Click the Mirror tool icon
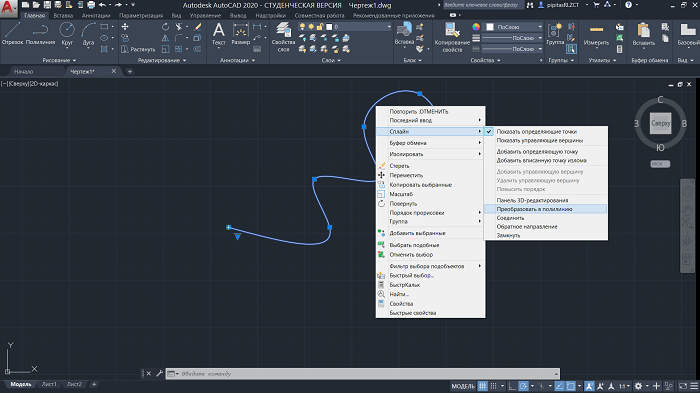The width and height of the screenshot is (700, 393). (x=165, y=38)
